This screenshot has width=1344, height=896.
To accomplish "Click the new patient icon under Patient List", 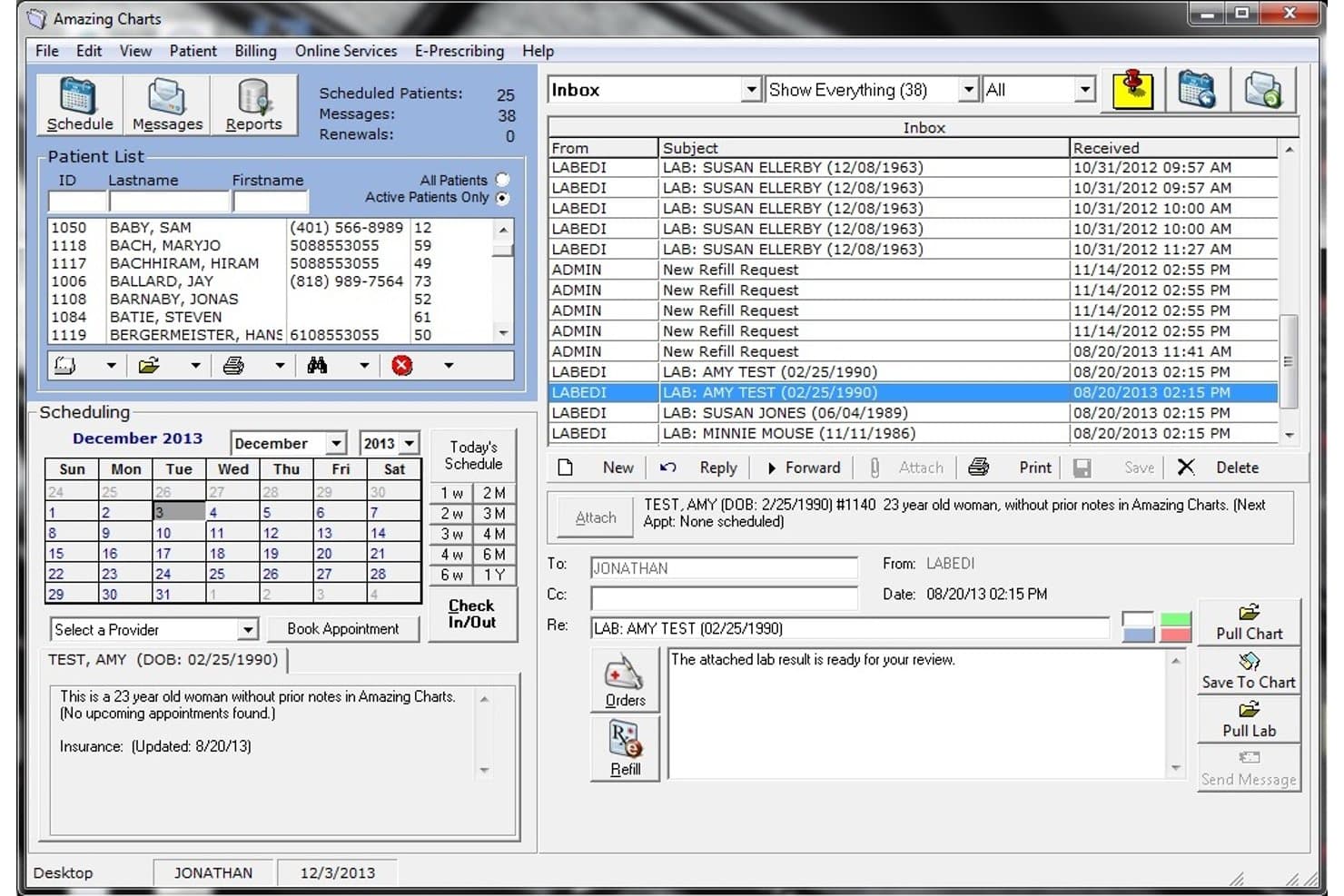I will pos(65,365).
